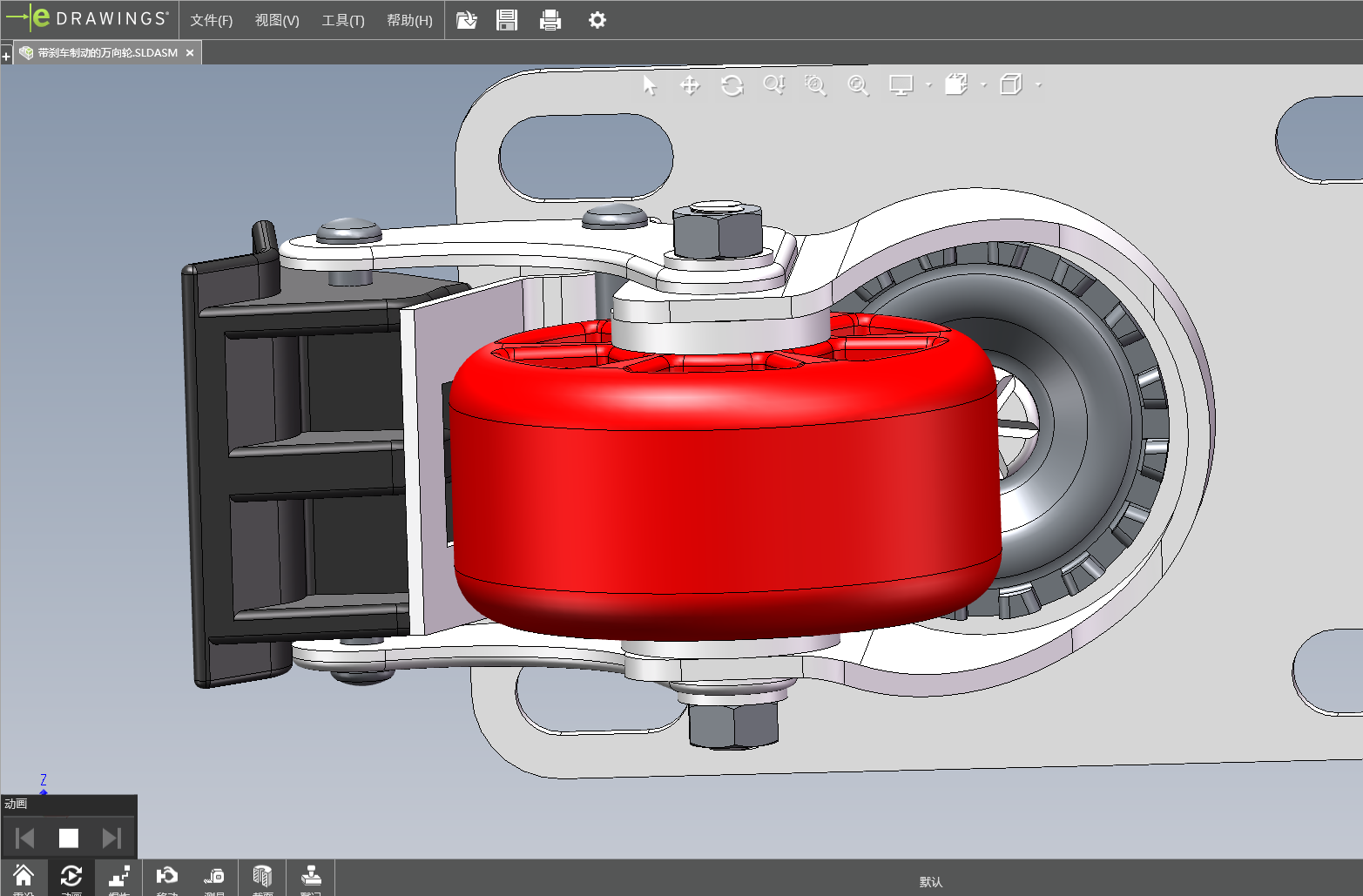1363x896 pixels.
Task: Toggle the Explode view button
Action: (119, 878)
